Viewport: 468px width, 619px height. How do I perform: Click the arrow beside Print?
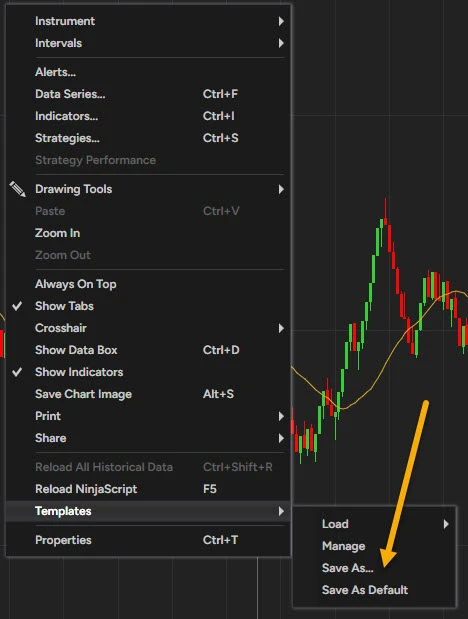pyautogui.click(x=281, y=416)
